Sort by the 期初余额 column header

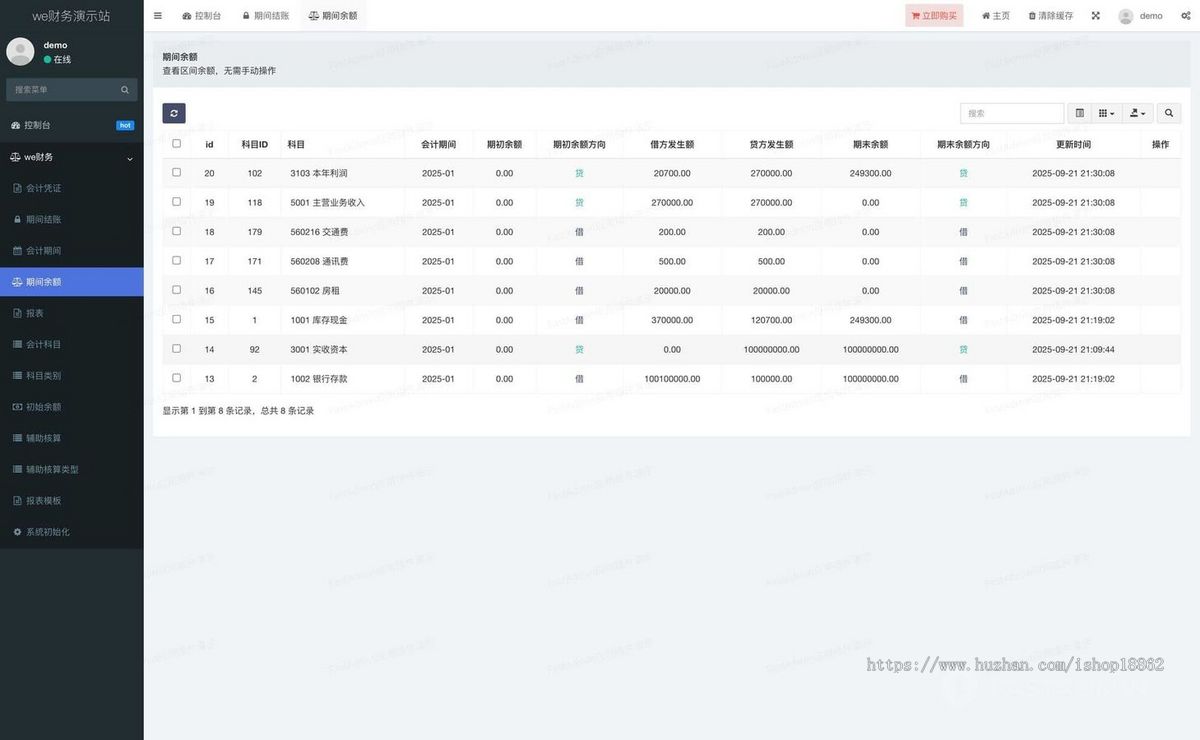[504, 144]
